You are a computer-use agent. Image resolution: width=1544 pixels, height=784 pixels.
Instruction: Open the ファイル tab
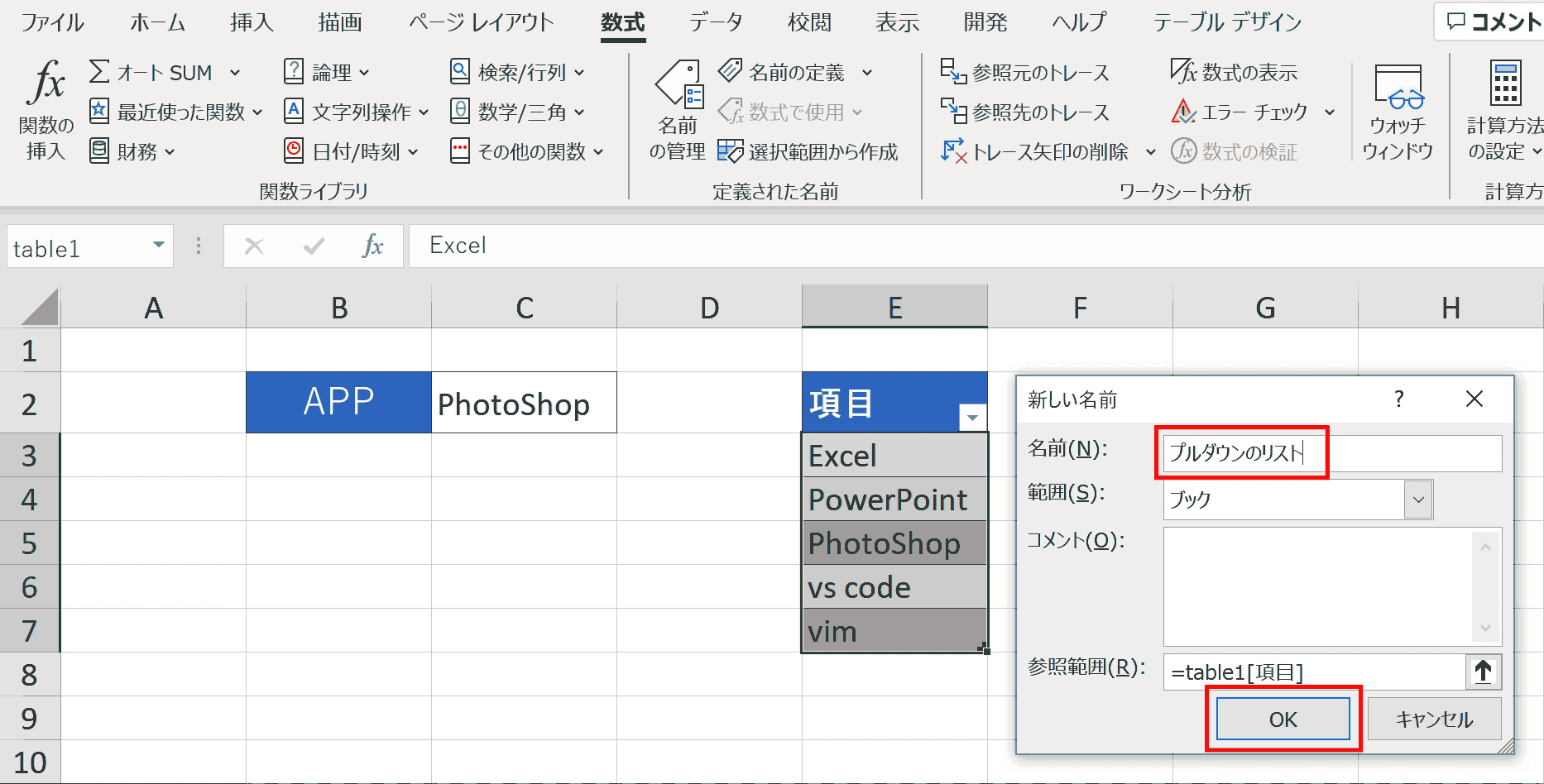click(52, 22)
